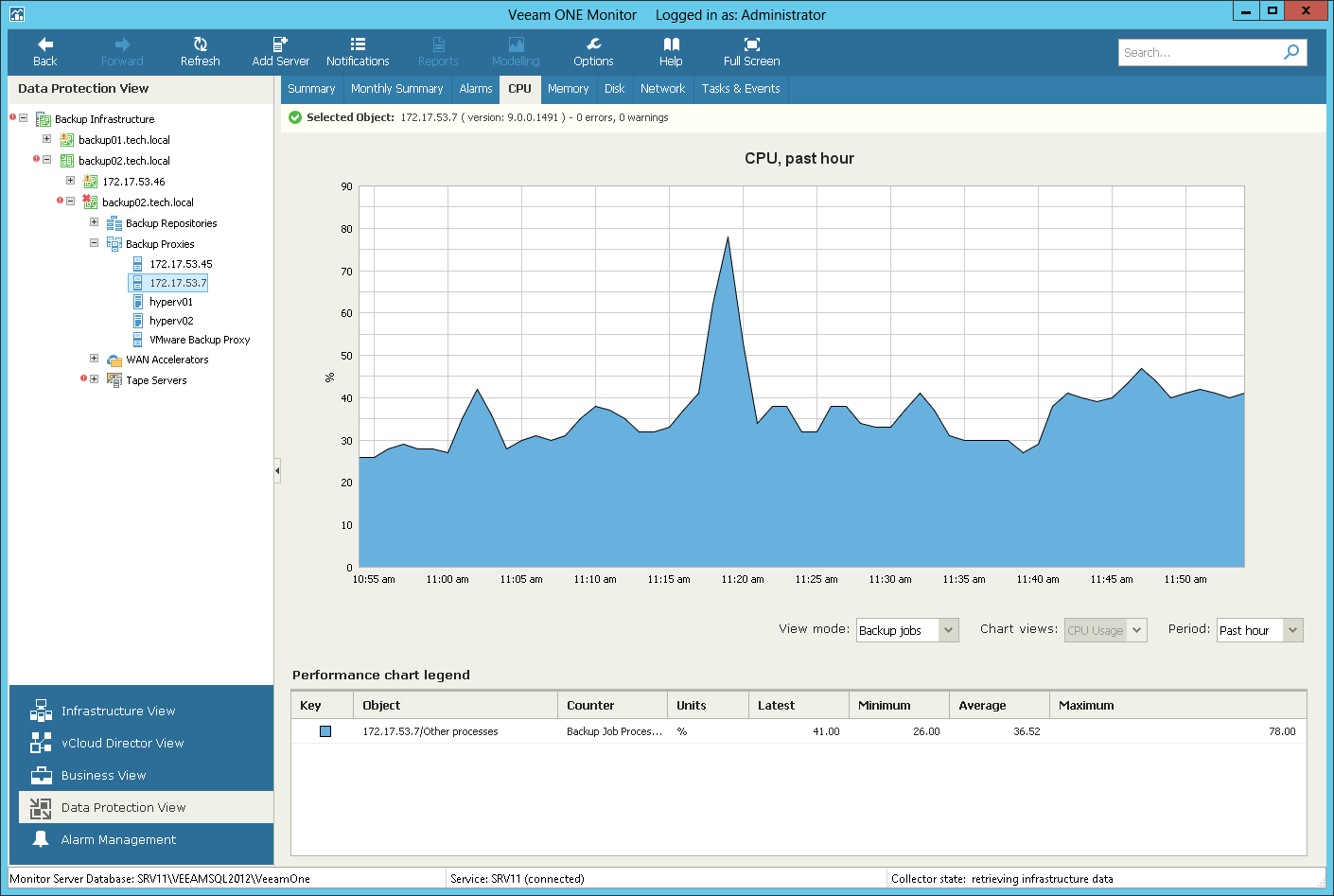Expand the WAN Accelerators node
Image resolution: width=1334 pixels, height=896 pixels.
click(94, 359)
